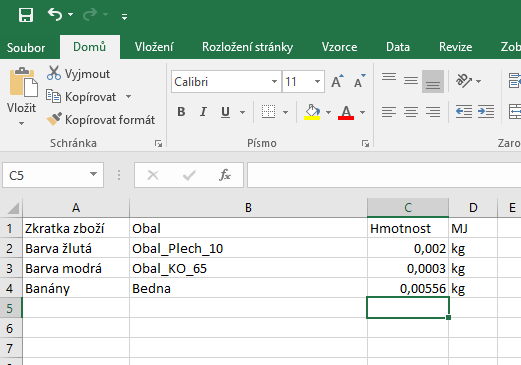Click Increase Indent icon
Screen dimensions: 521x365
pyautogui.click(x=486, y=112)
